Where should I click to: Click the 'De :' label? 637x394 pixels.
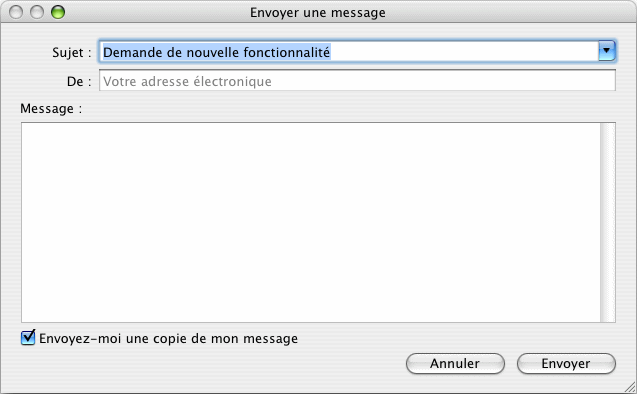pos(79,82)
